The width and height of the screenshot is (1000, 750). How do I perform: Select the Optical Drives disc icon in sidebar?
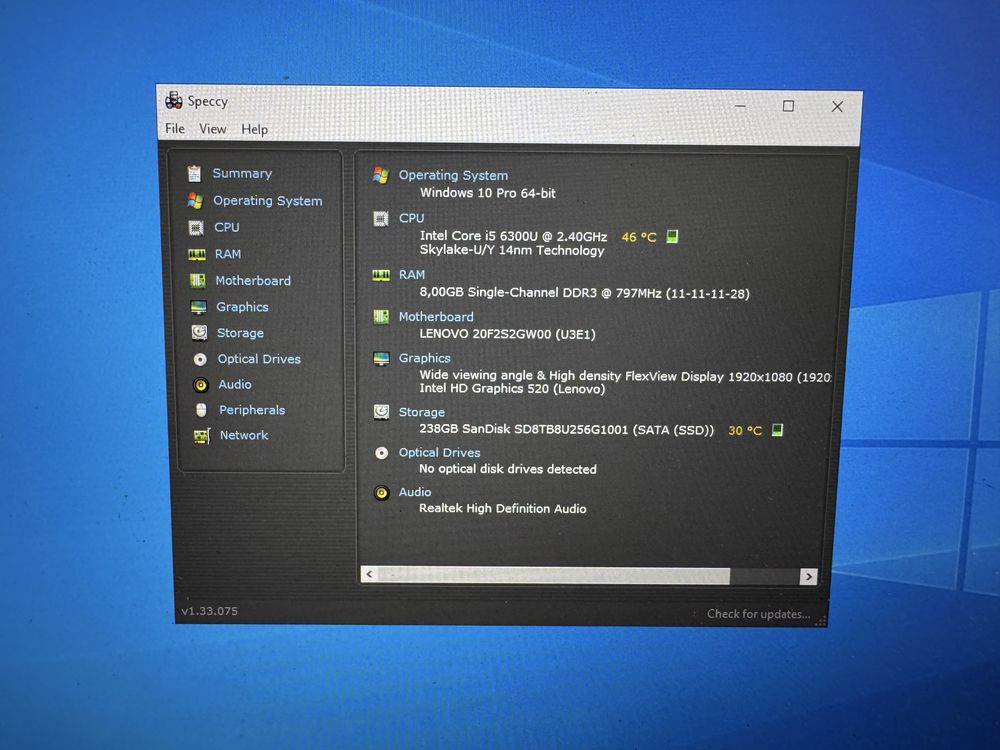pos(200,359)
